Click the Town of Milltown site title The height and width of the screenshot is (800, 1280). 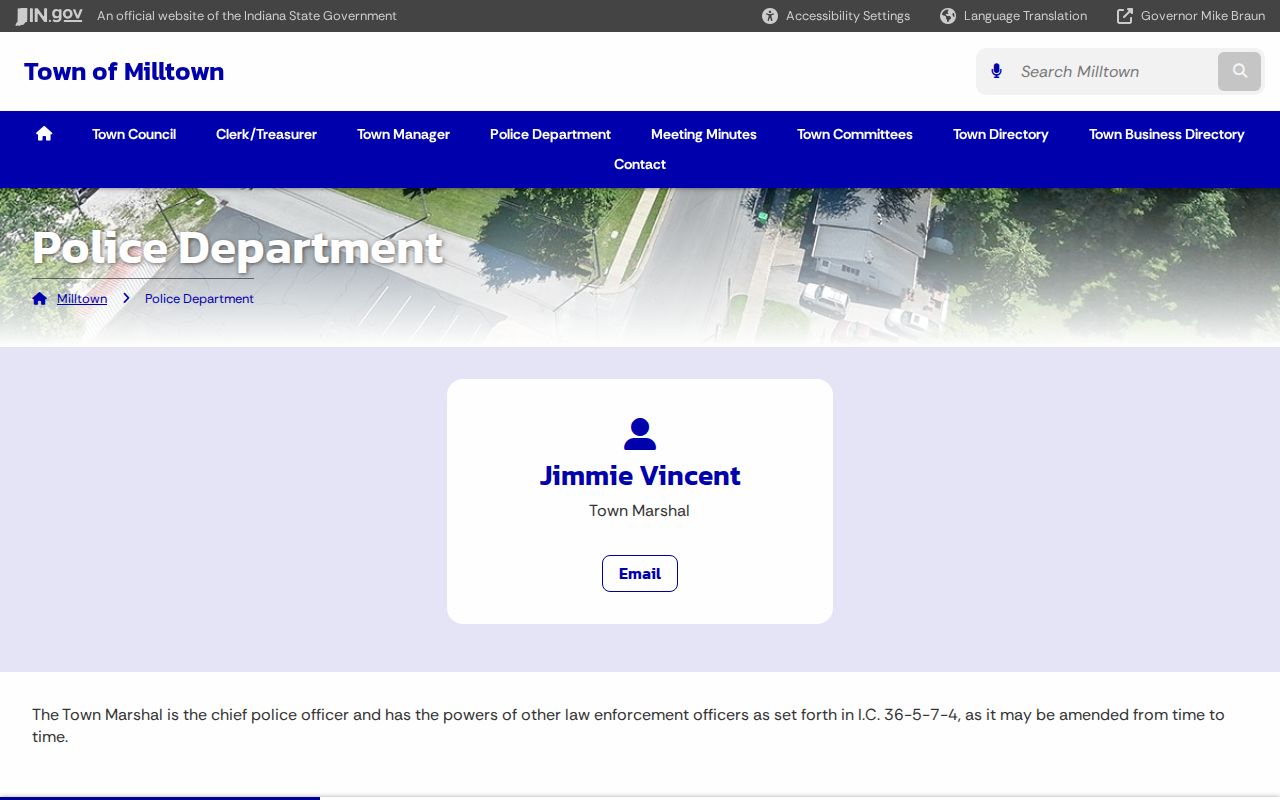[x=124, y=72]
